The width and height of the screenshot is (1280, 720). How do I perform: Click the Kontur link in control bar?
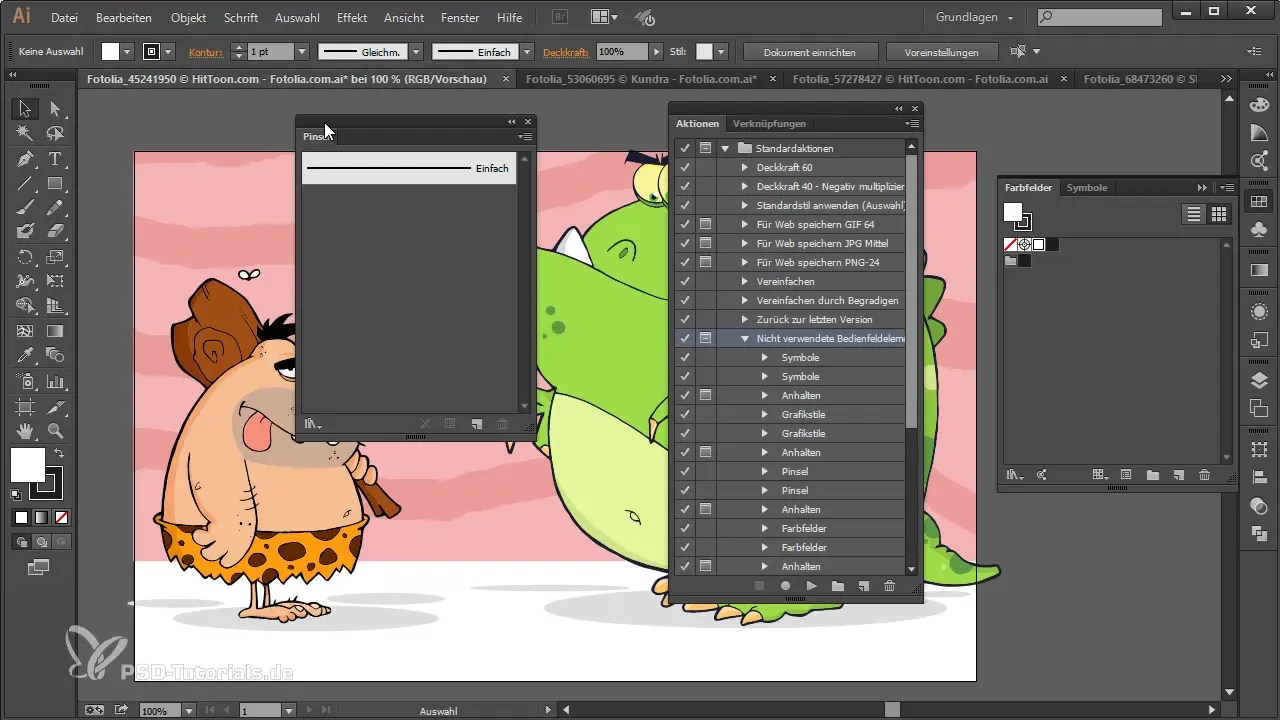206,51
